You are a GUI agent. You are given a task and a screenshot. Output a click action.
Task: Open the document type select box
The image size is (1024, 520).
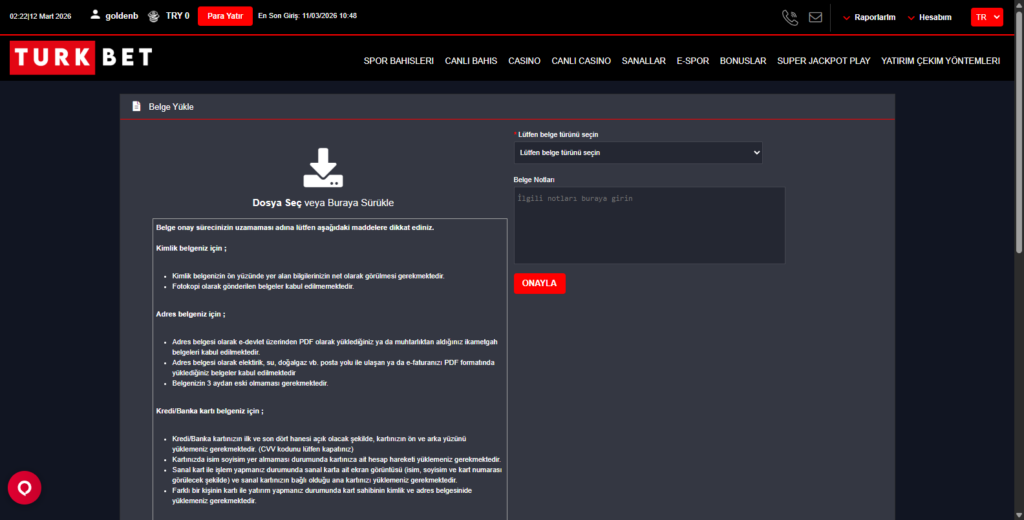pyautogui.click(x=638, y=153)
